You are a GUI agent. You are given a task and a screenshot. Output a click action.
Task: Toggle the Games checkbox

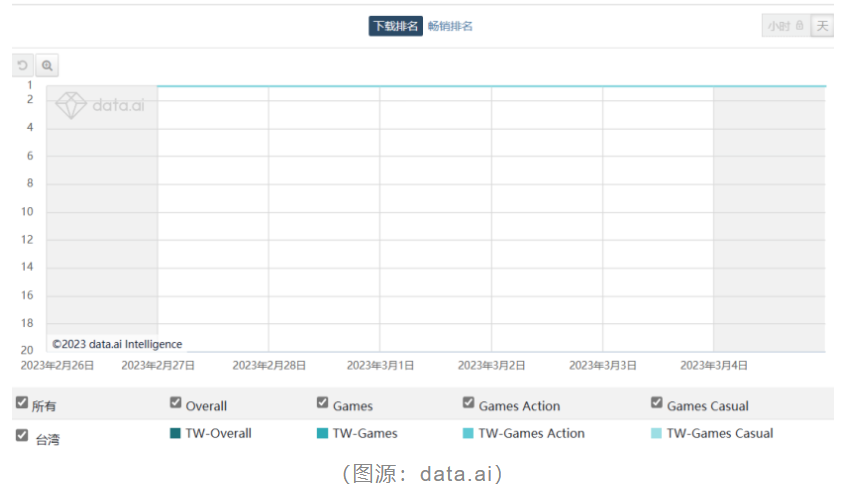click(x=323, y=403)
